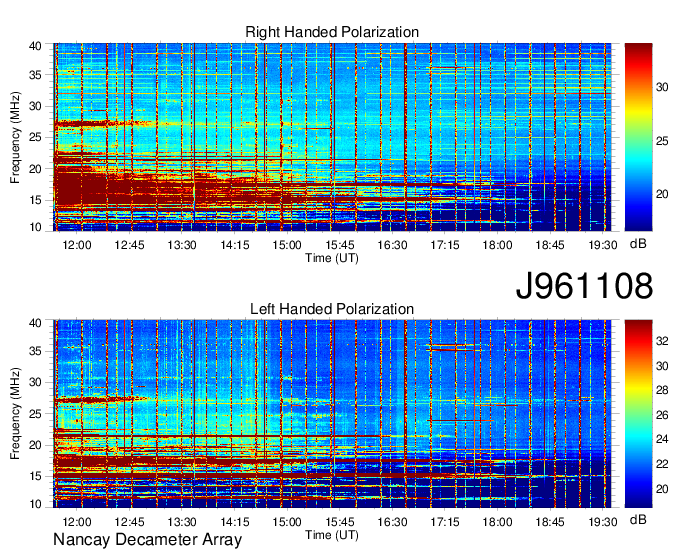Click the Time (UT) label under the top plot

(332, 258)
